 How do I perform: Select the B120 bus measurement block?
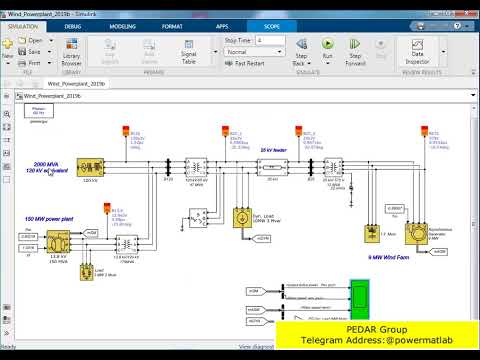[168, 167]
